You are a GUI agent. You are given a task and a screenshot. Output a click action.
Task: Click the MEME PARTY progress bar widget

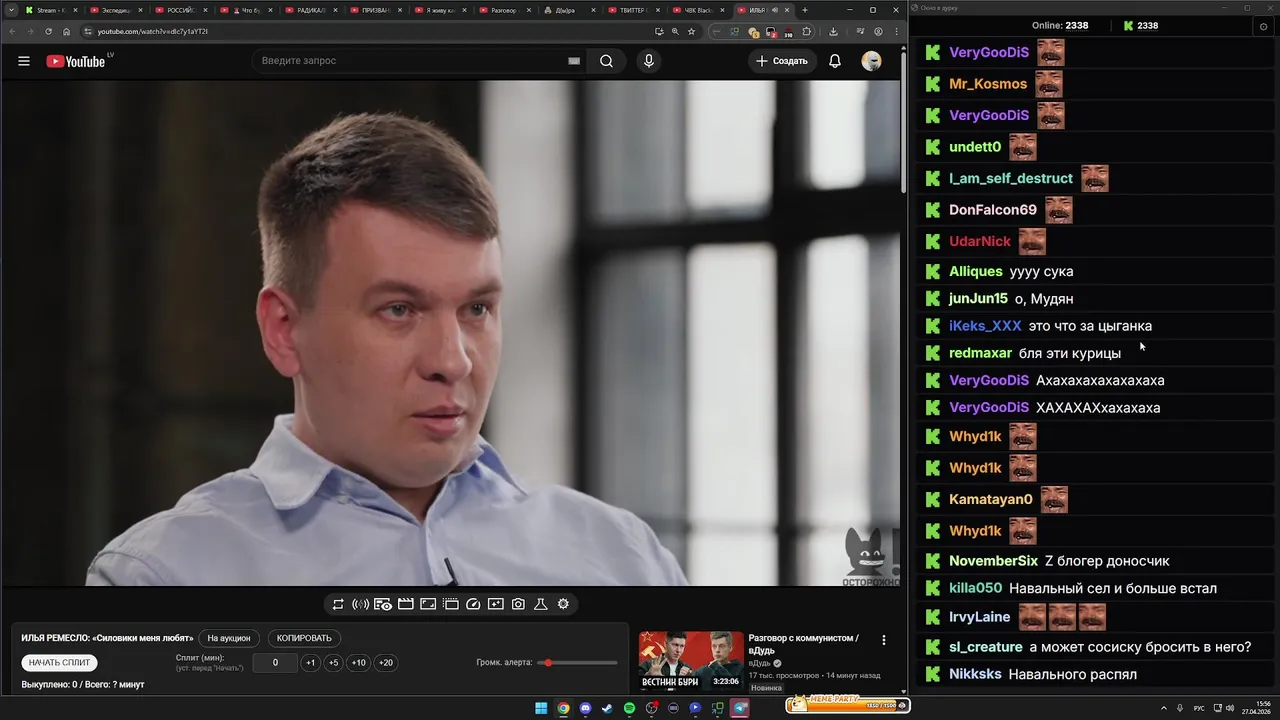[x=847, y=704]
